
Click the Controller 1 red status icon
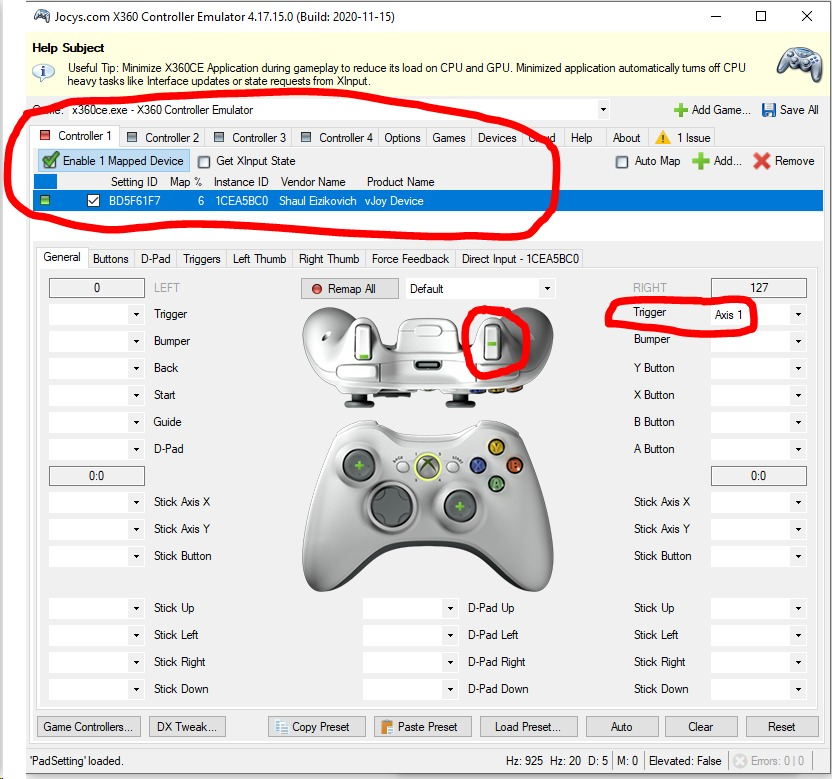[x=46, y=135]
